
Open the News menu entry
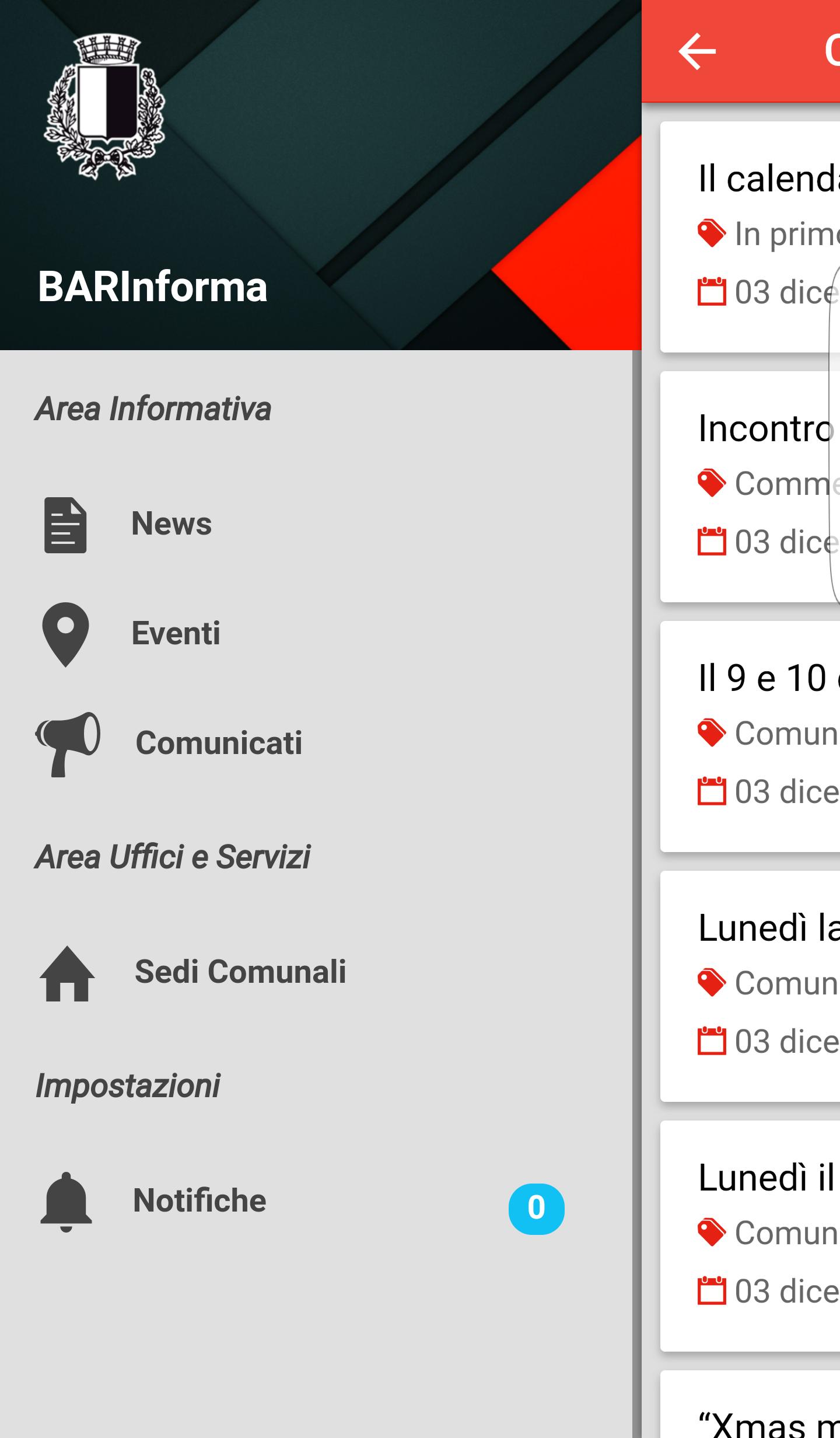pos(316,524)
